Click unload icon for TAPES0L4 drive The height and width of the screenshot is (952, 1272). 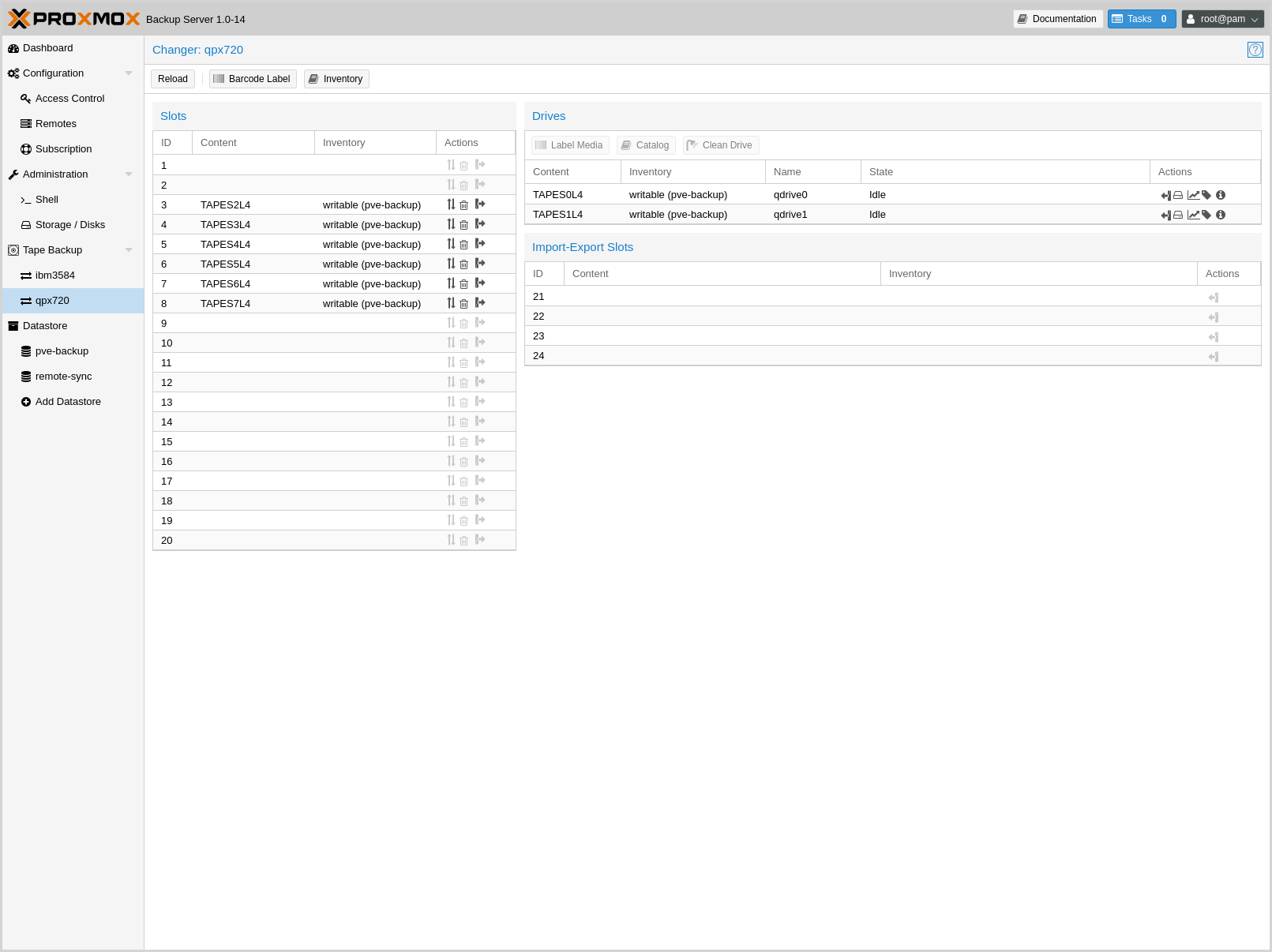[1165, 195]
